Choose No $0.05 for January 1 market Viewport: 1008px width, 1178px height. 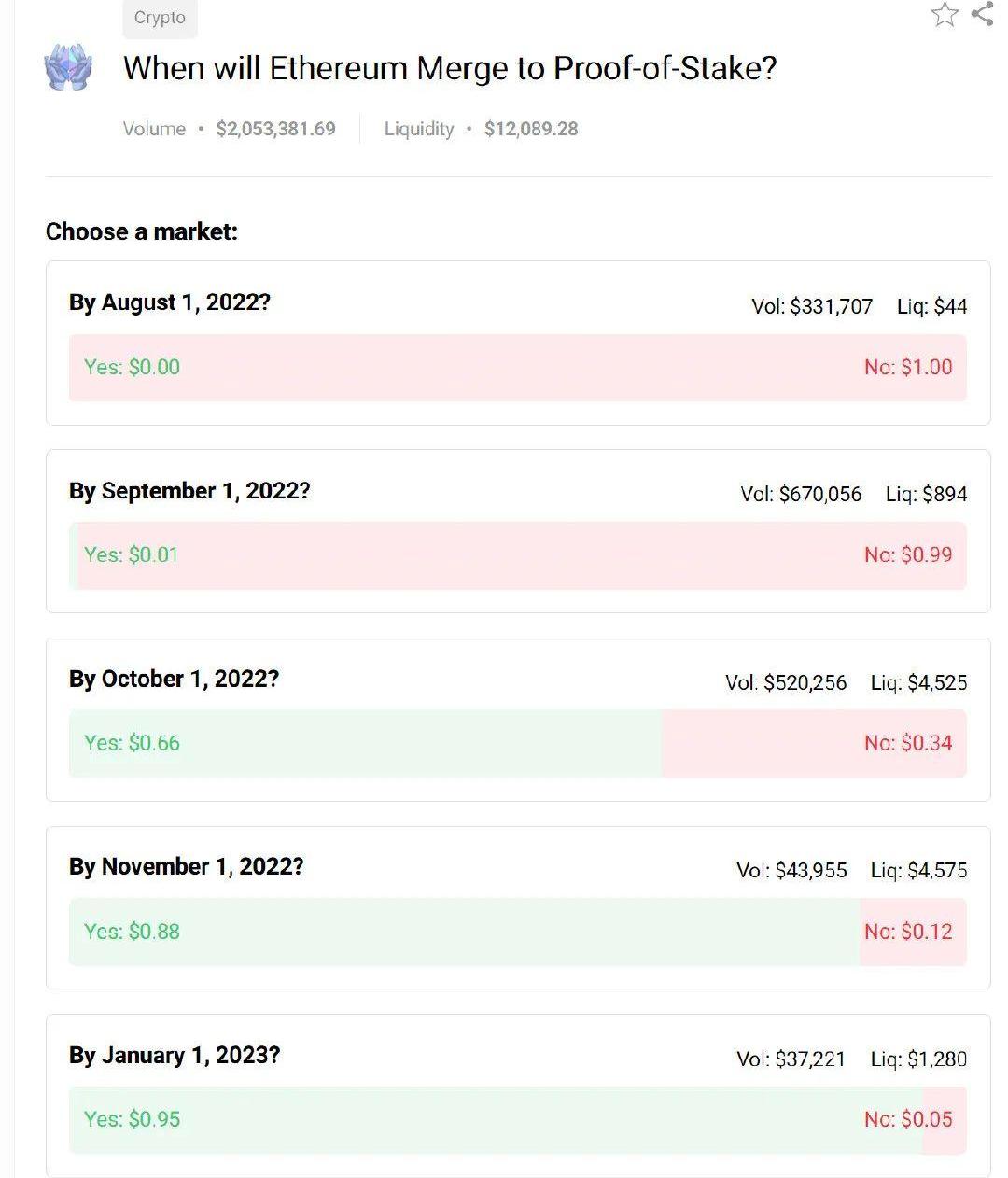[x=908, y=1119]
